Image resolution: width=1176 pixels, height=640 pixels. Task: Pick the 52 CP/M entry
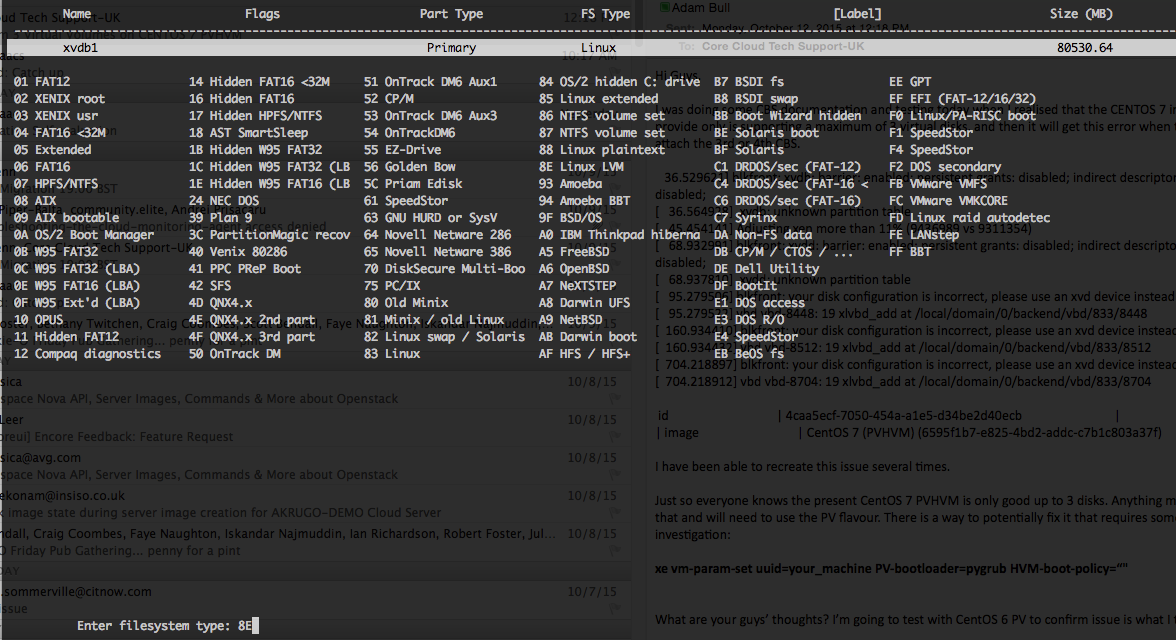tap(388, 99)
